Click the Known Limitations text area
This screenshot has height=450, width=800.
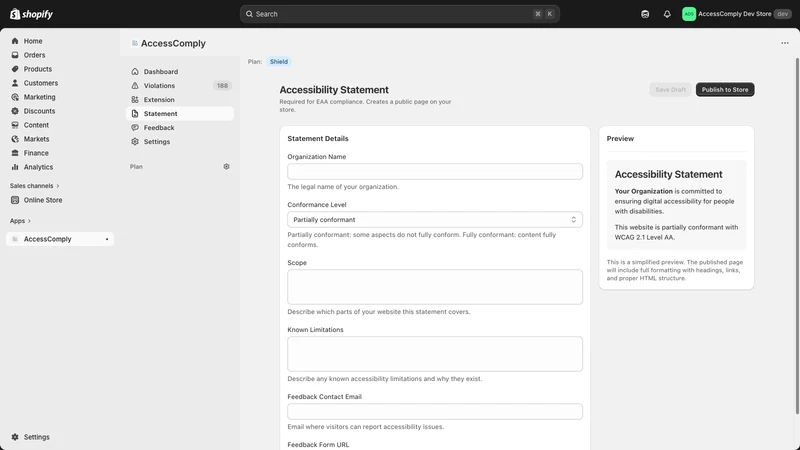pyautogui.click(x=435, y=354)
